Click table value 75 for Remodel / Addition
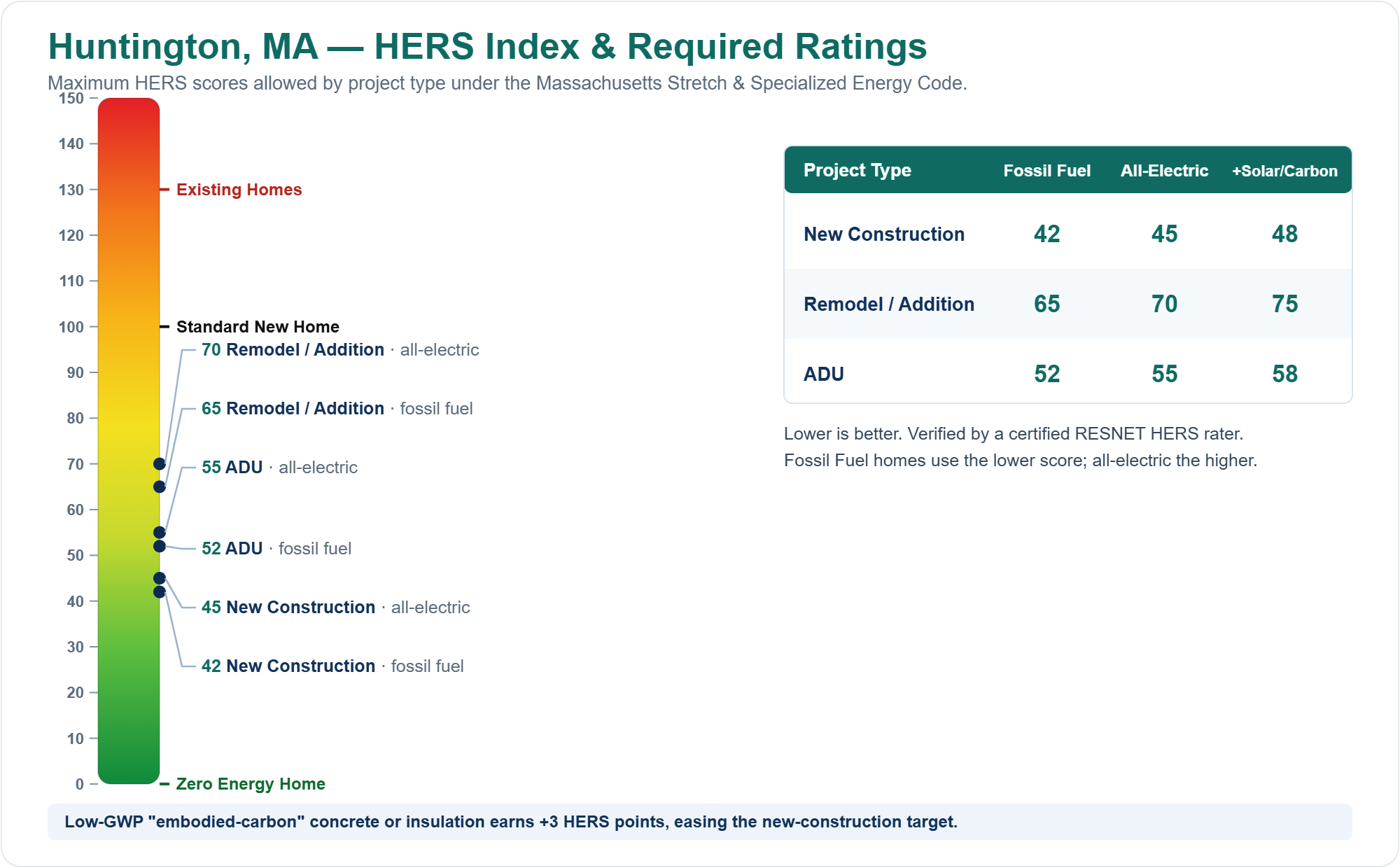Screen dimensions: 1400x868 (x=1285, y=304)
